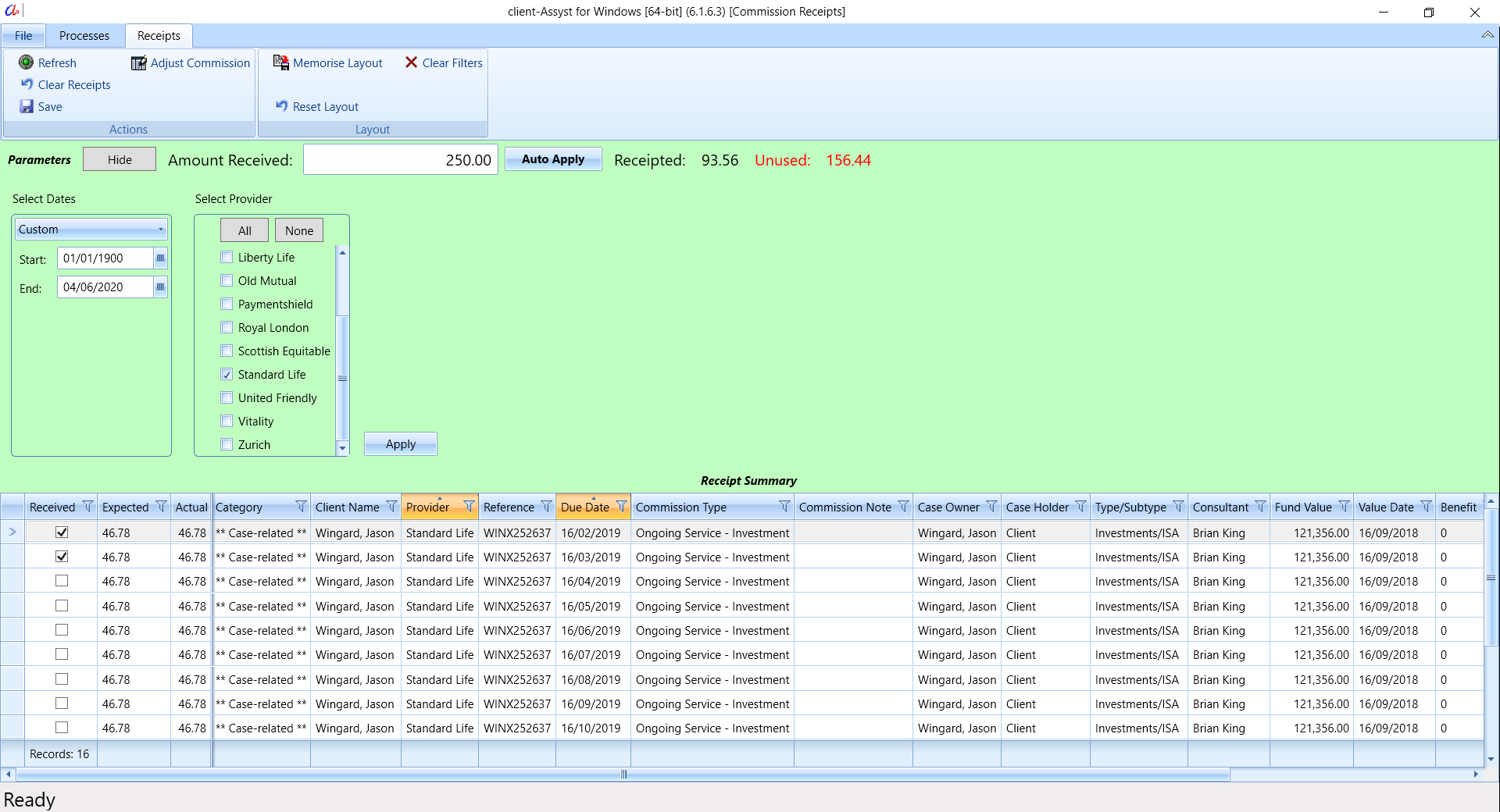Switch to the Processes tab

point(84,36)
